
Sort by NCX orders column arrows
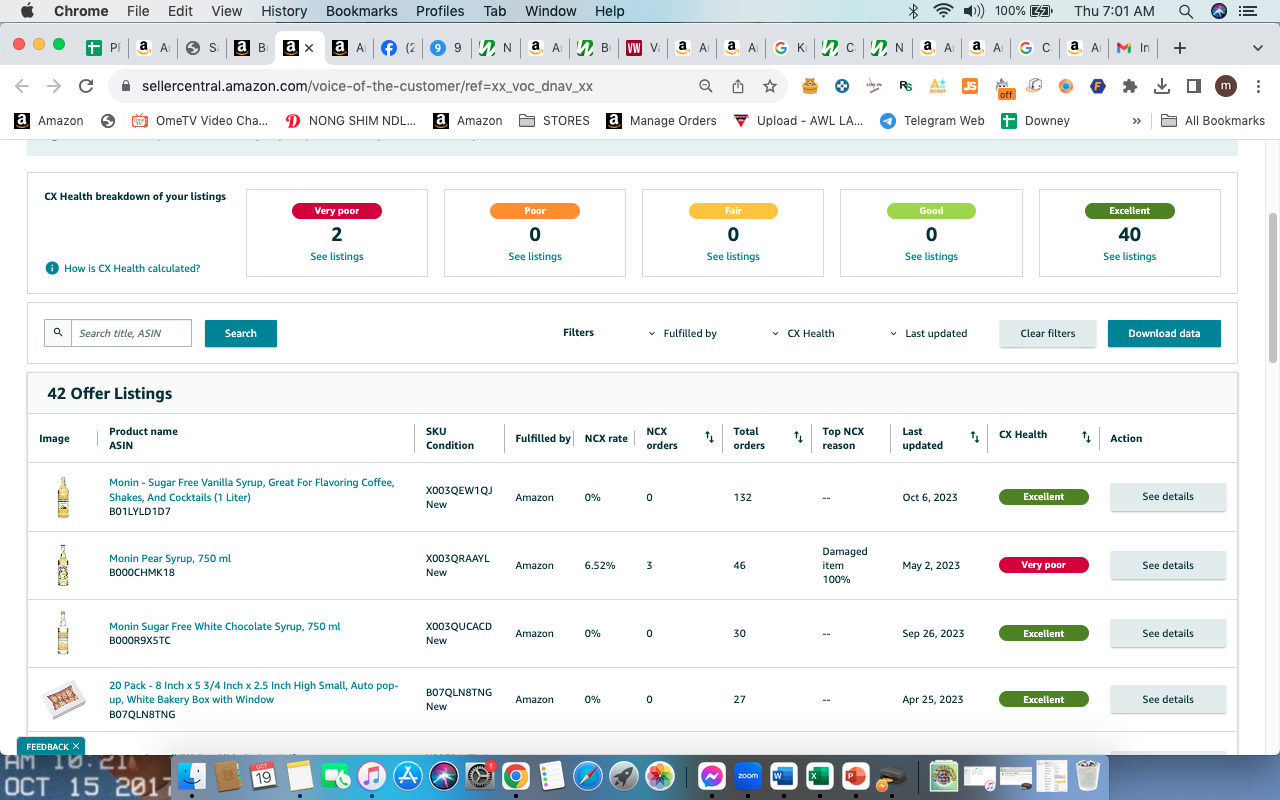click(709, 437)
